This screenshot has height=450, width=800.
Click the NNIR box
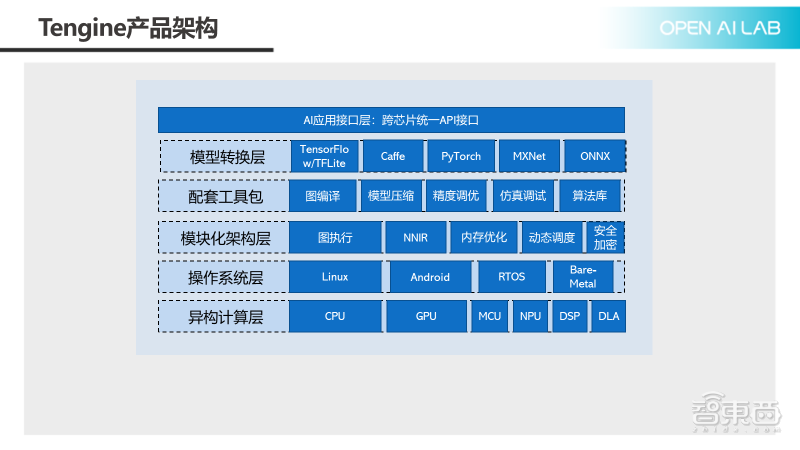pyautogui.click(x=416, y=238)
